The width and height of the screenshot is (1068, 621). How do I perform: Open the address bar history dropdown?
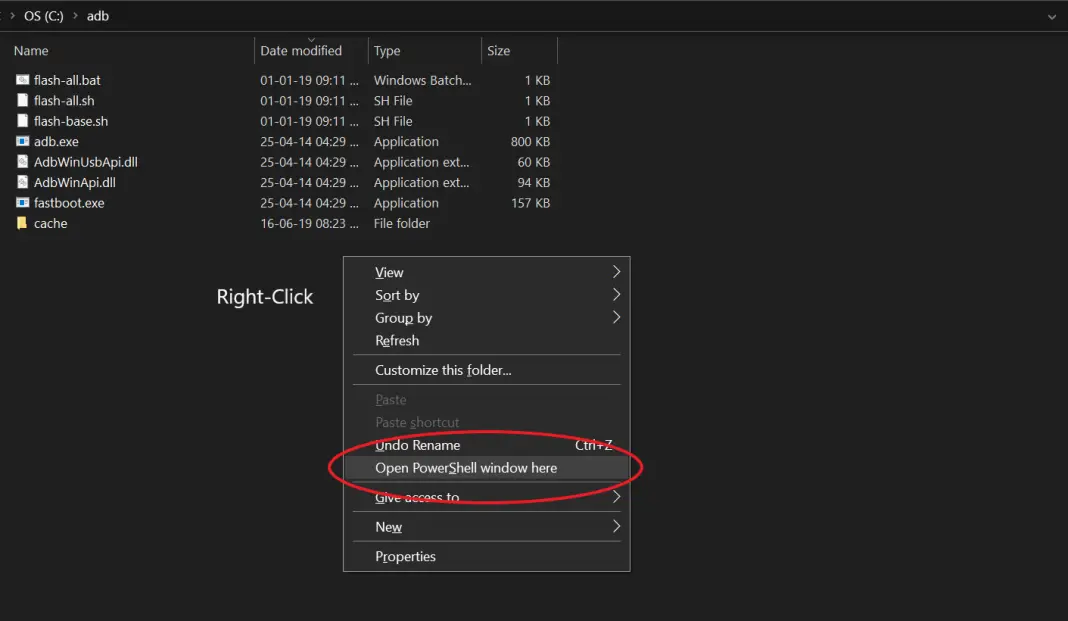coord(1051,17)
